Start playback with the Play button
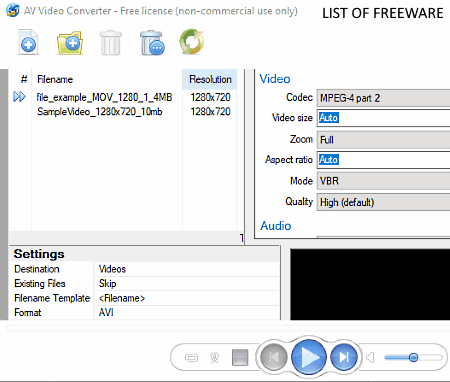This screenshot has height=382, width=450. [x=309, y=357]
